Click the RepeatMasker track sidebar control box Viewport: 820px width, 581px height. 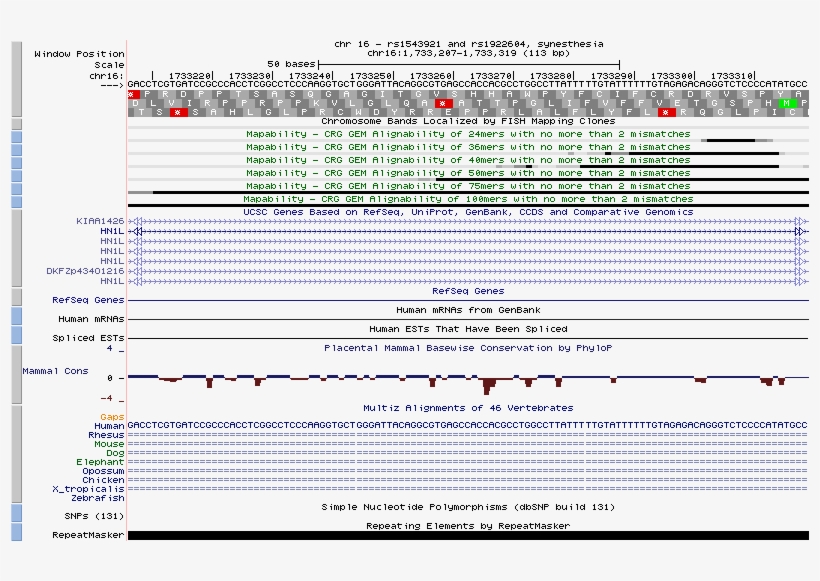coord(16,534)
